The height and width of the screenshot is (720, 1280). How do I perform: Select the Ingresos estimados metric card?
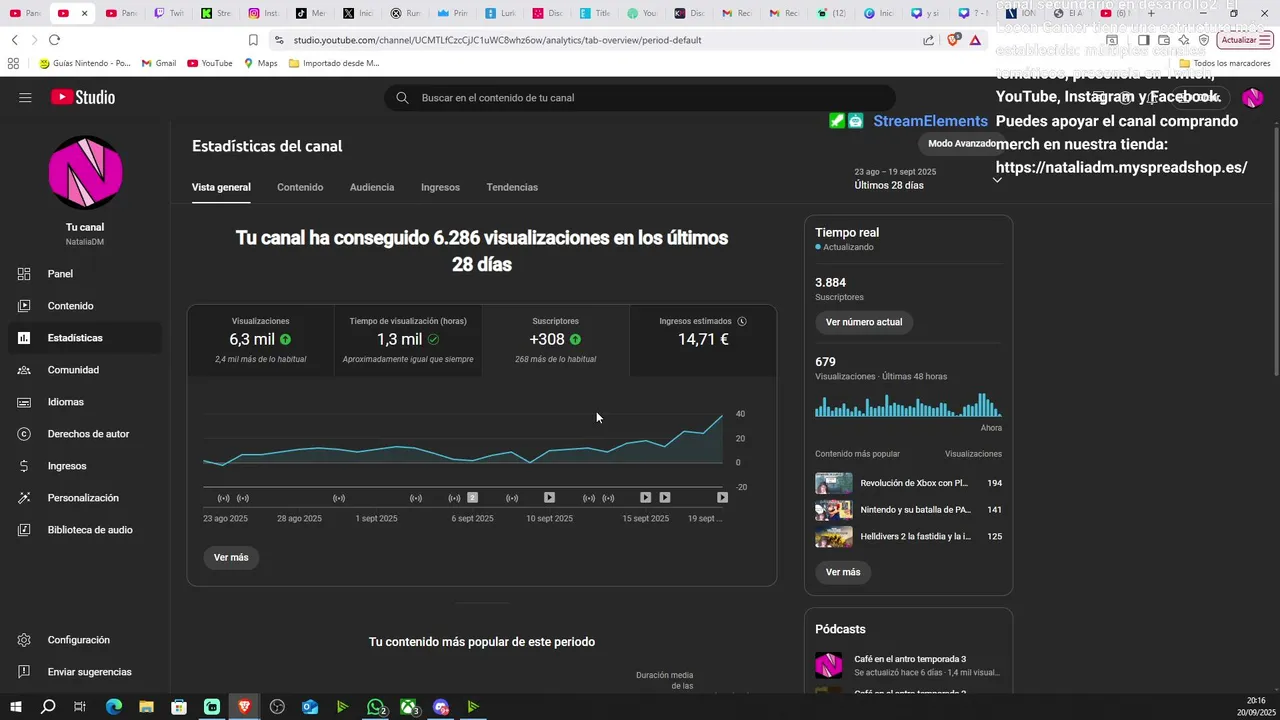tap(703, 341)
